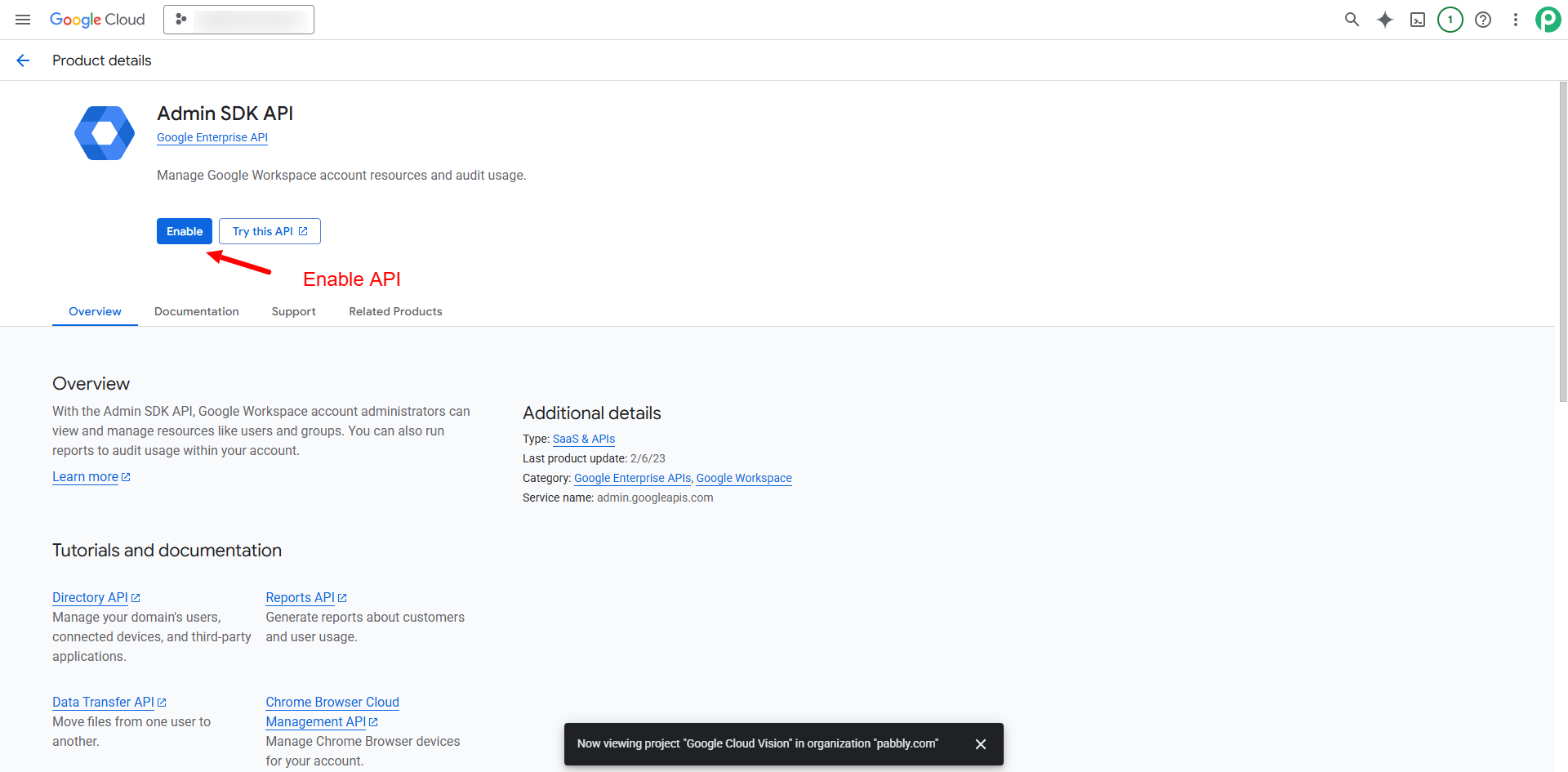The height and width of the screenshot is (772, 1568).
Task: Click the Enable button
Action: [x=185, y=231]
